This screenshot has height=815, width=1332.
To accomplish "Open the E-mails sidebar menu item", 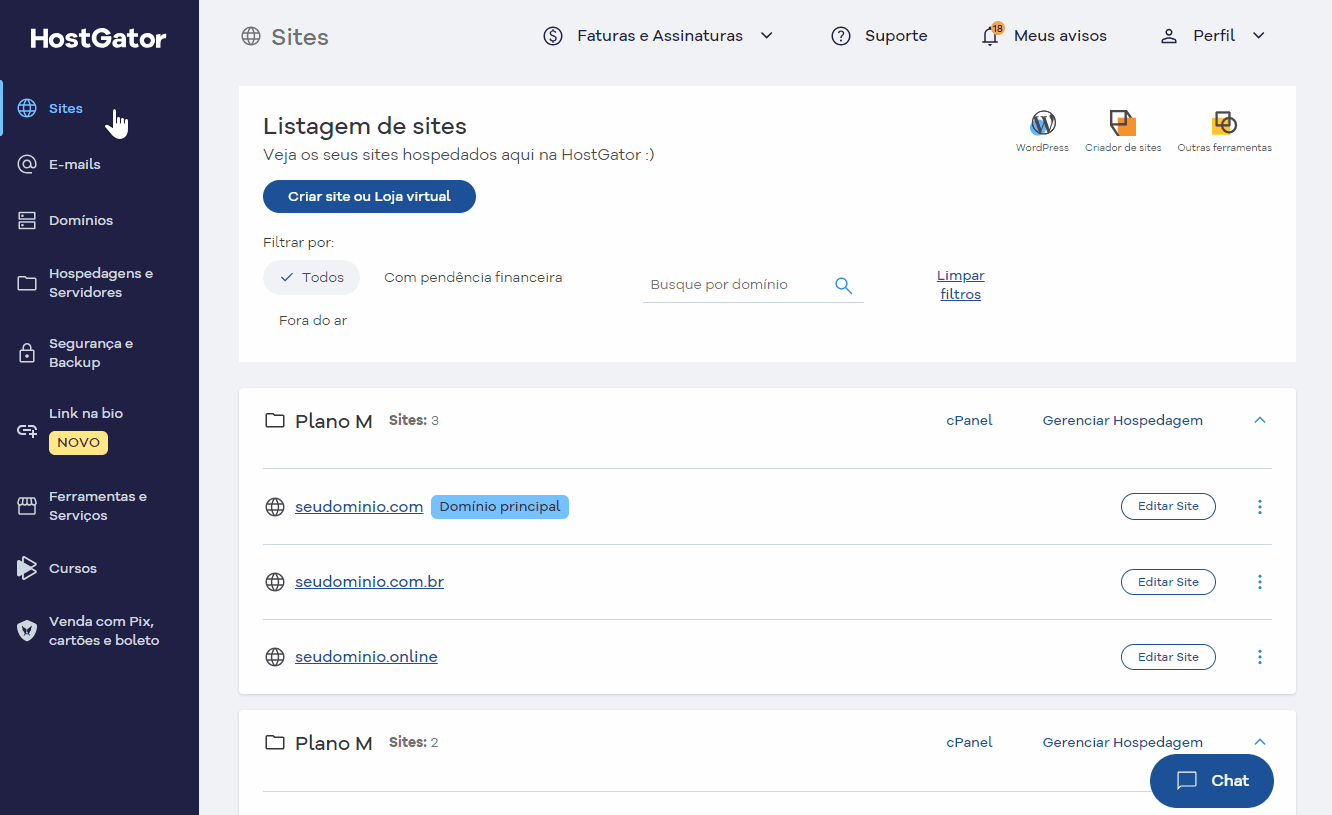I will 99,164.
